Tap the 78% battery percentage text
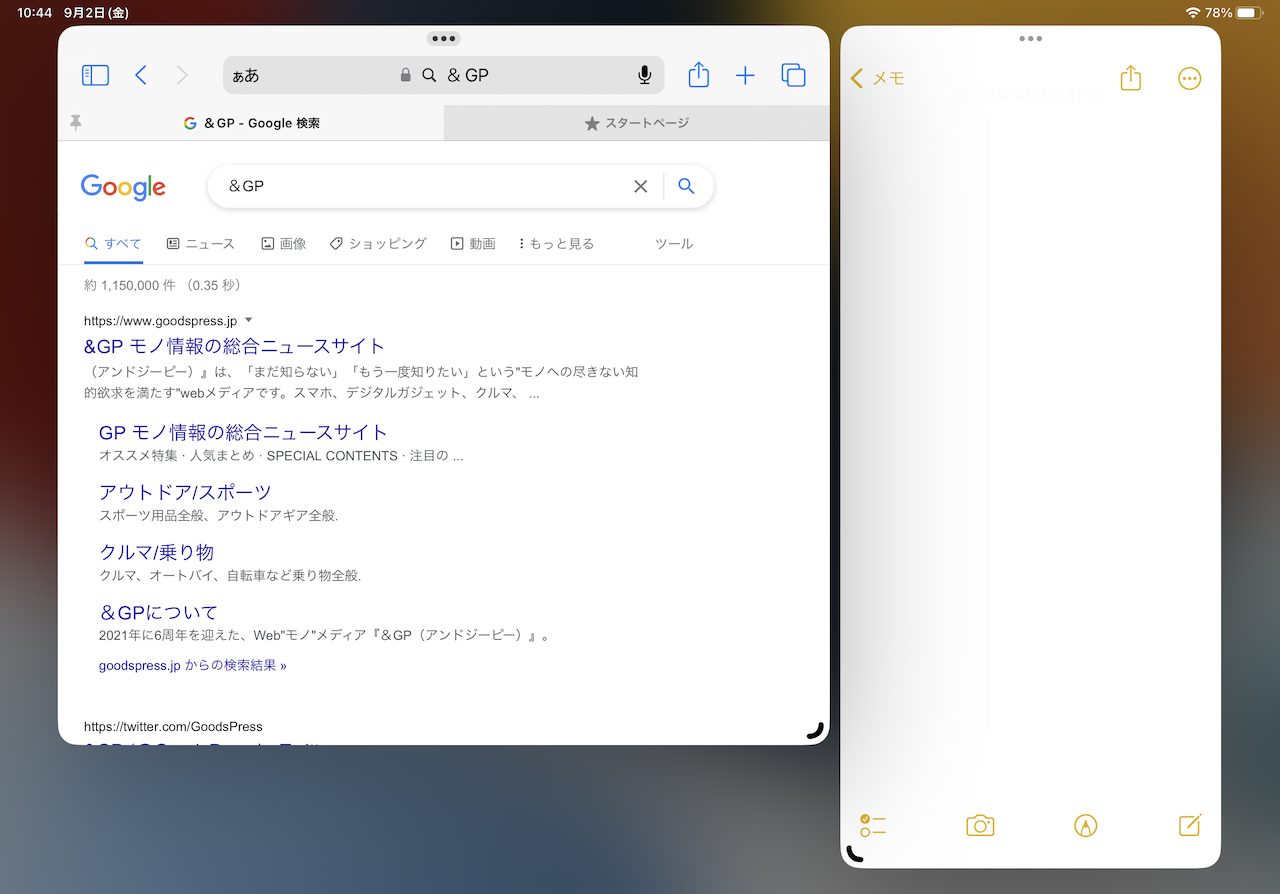 point(1218,13)
